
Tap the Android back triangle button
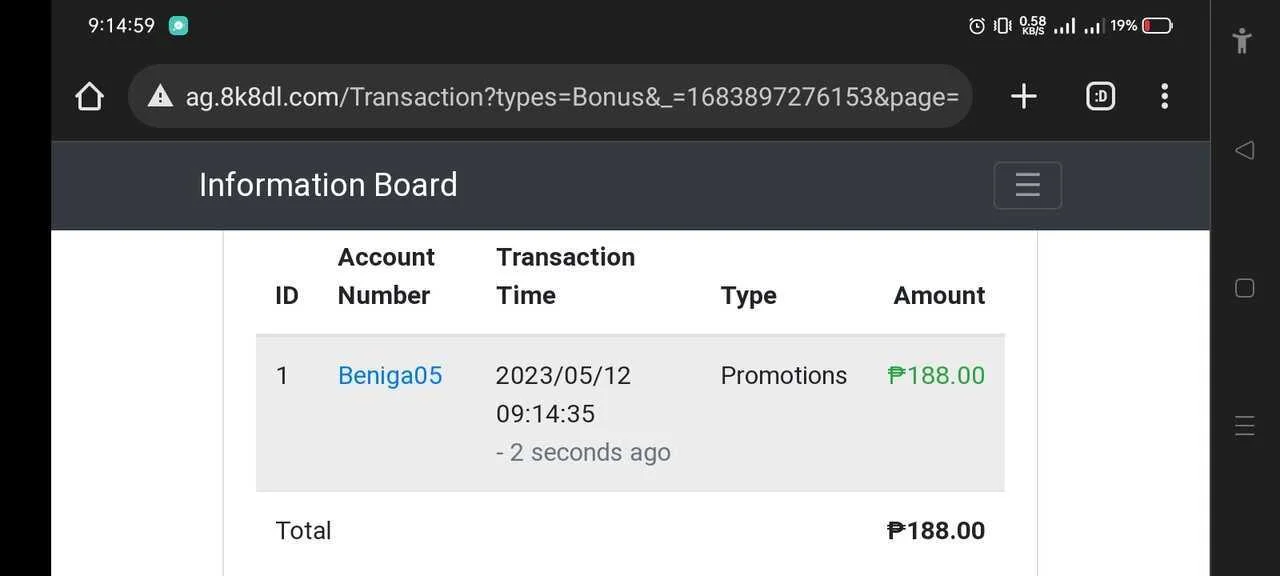click(1244, 150)
